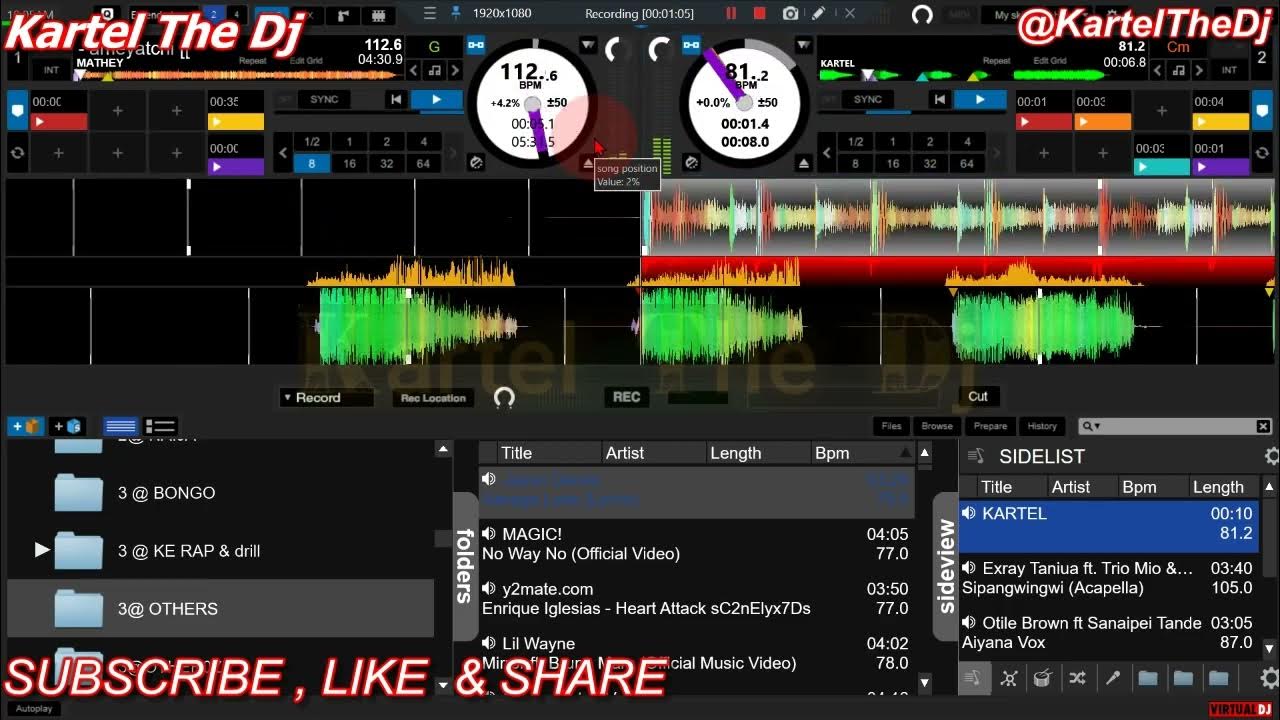Select the 64-beat loop on deck 2
Image resolution: width=1280 pixels, height=720 pixels.
pos(967,164)
